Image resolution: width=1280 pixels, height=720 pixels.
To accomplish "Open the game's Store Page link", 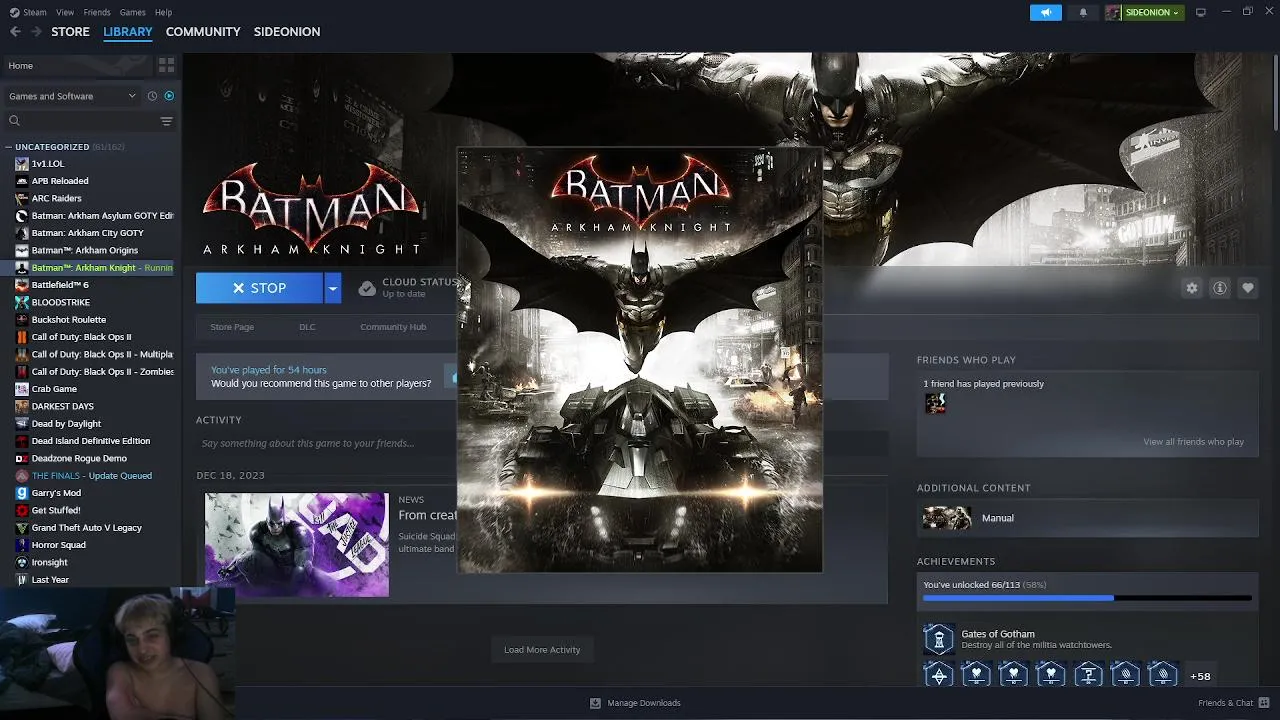I will tap(232, 327).
